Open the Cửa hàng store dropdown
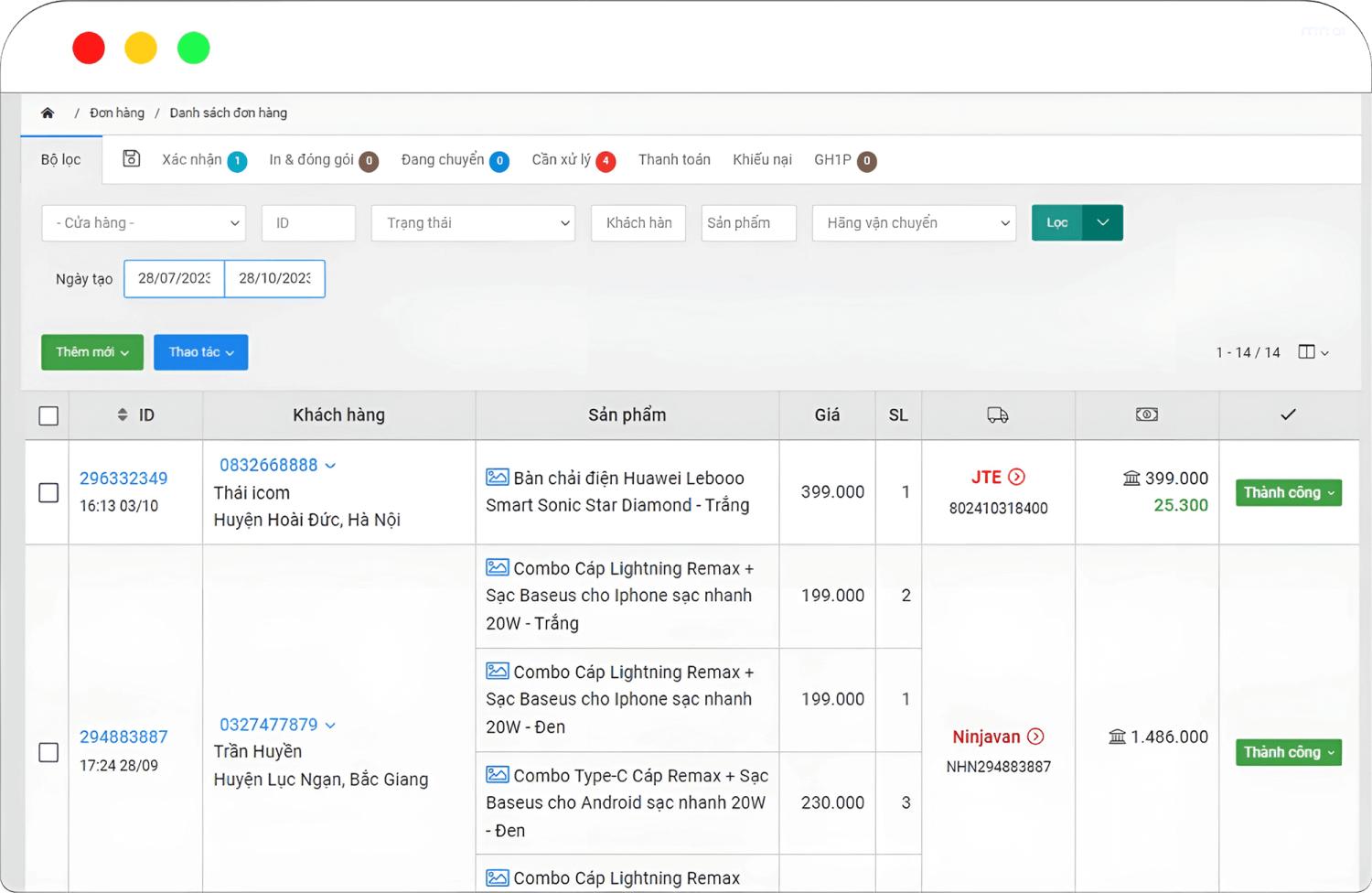 tap(144, 223)
